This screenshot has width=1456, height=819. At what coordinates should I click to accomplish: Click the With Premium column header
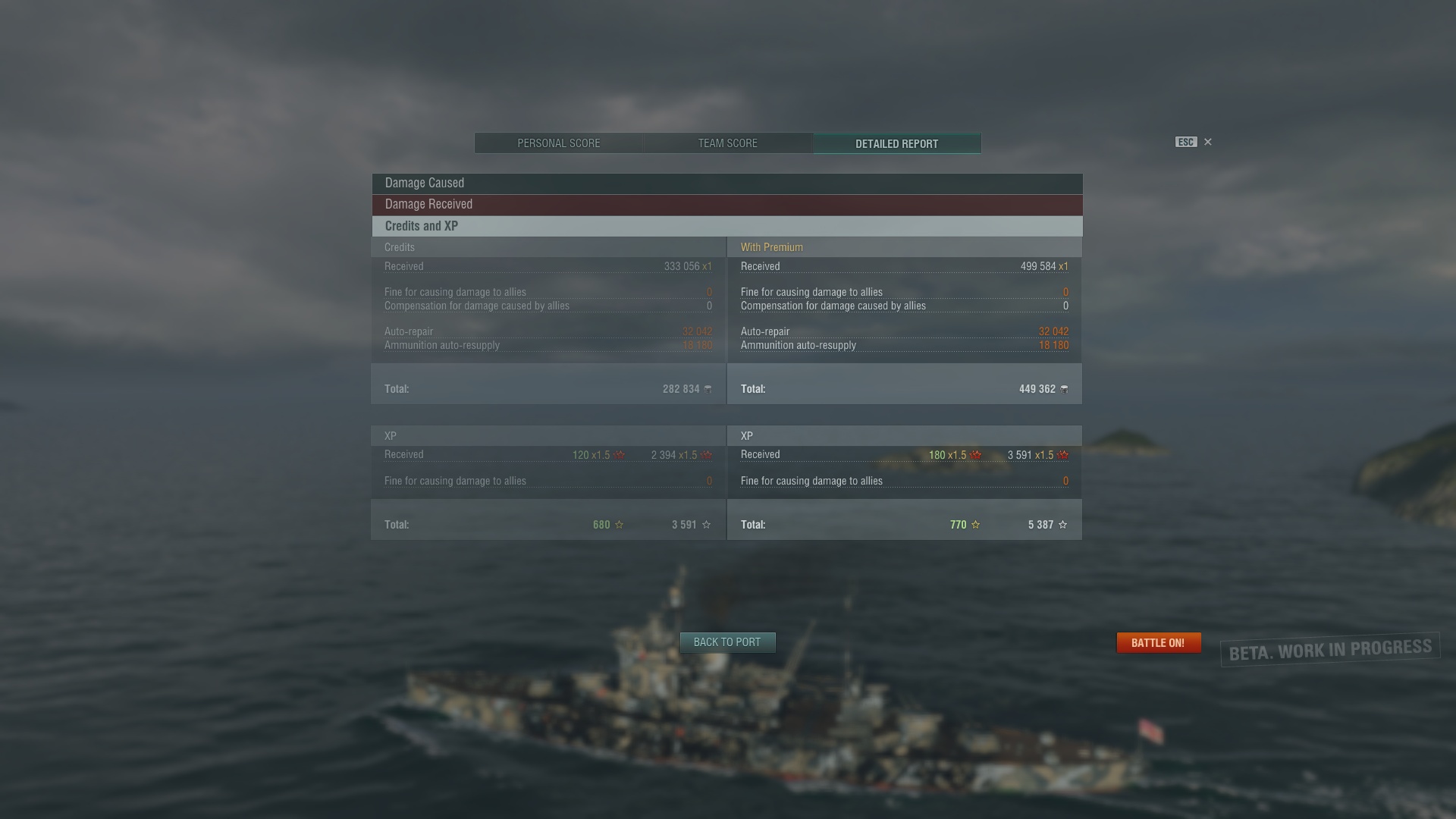[772, 247]
